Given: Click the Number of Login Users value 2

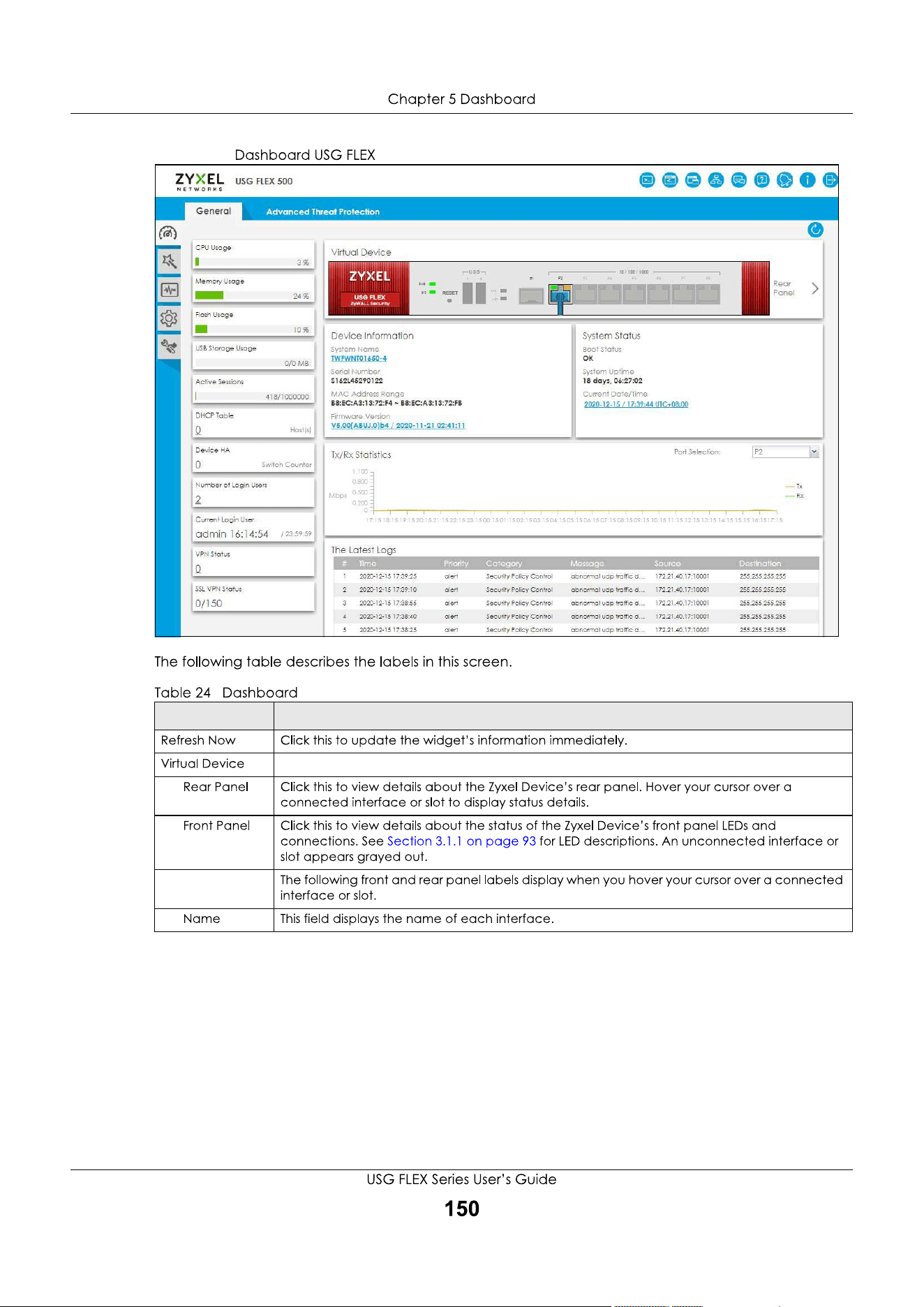Looking at the screenshot, I should pyautogui.click(x=198, y=499).
